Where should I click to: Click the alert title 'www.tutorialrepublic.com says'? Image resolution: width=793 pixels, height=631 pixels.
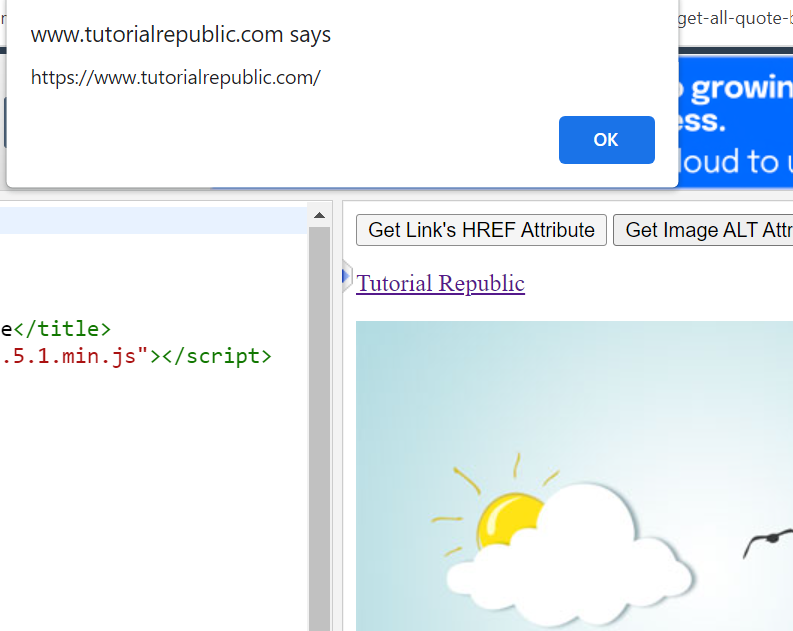click(x=181, y=35)
